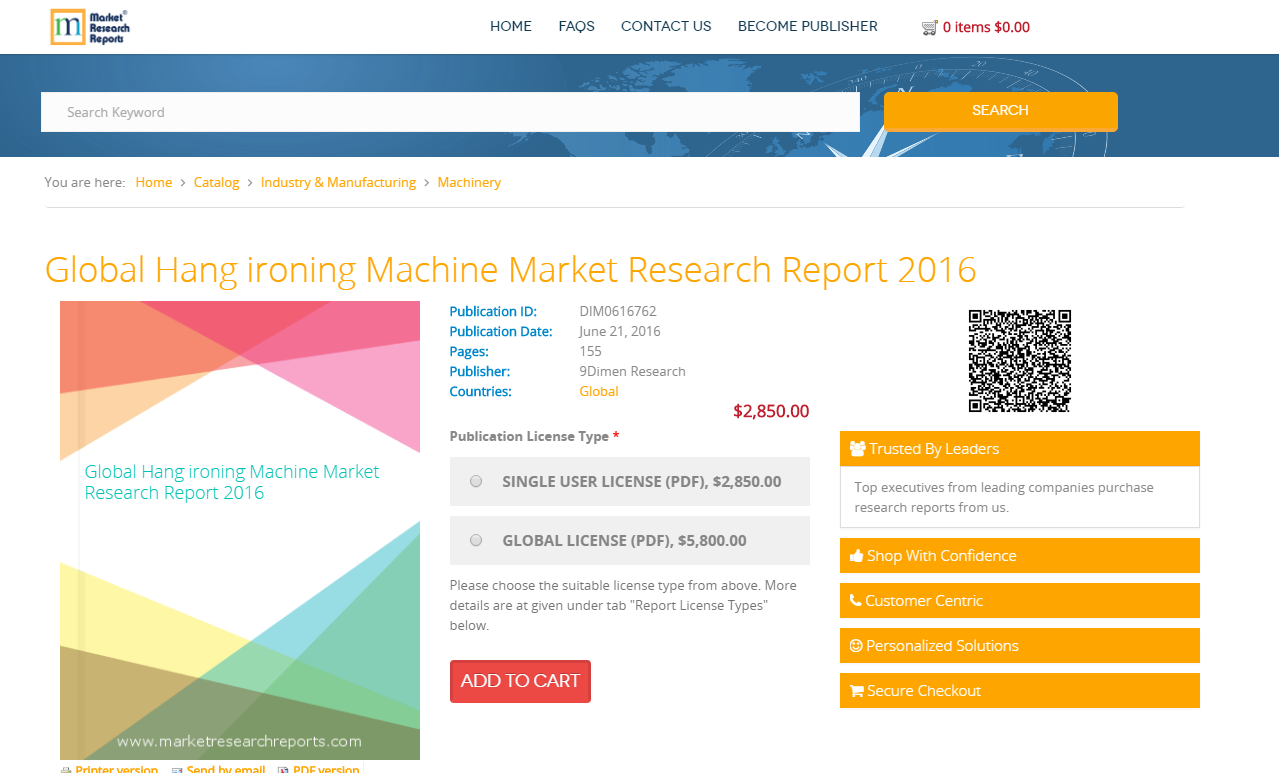Viewport: 1279px width, 773px height.
Task: Click the red $2,850.00 price
Action: (x=771, y=411)
